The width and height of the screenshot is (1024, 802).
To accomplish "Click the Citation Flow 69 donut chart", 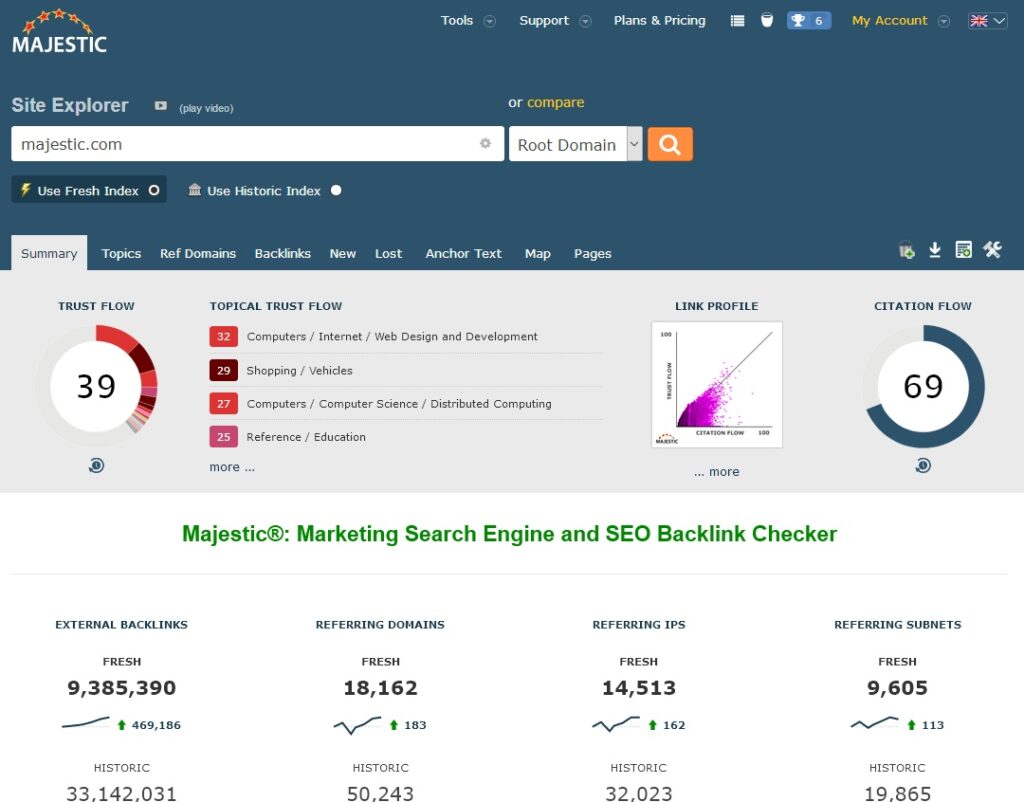I will (x=923, y=386).
